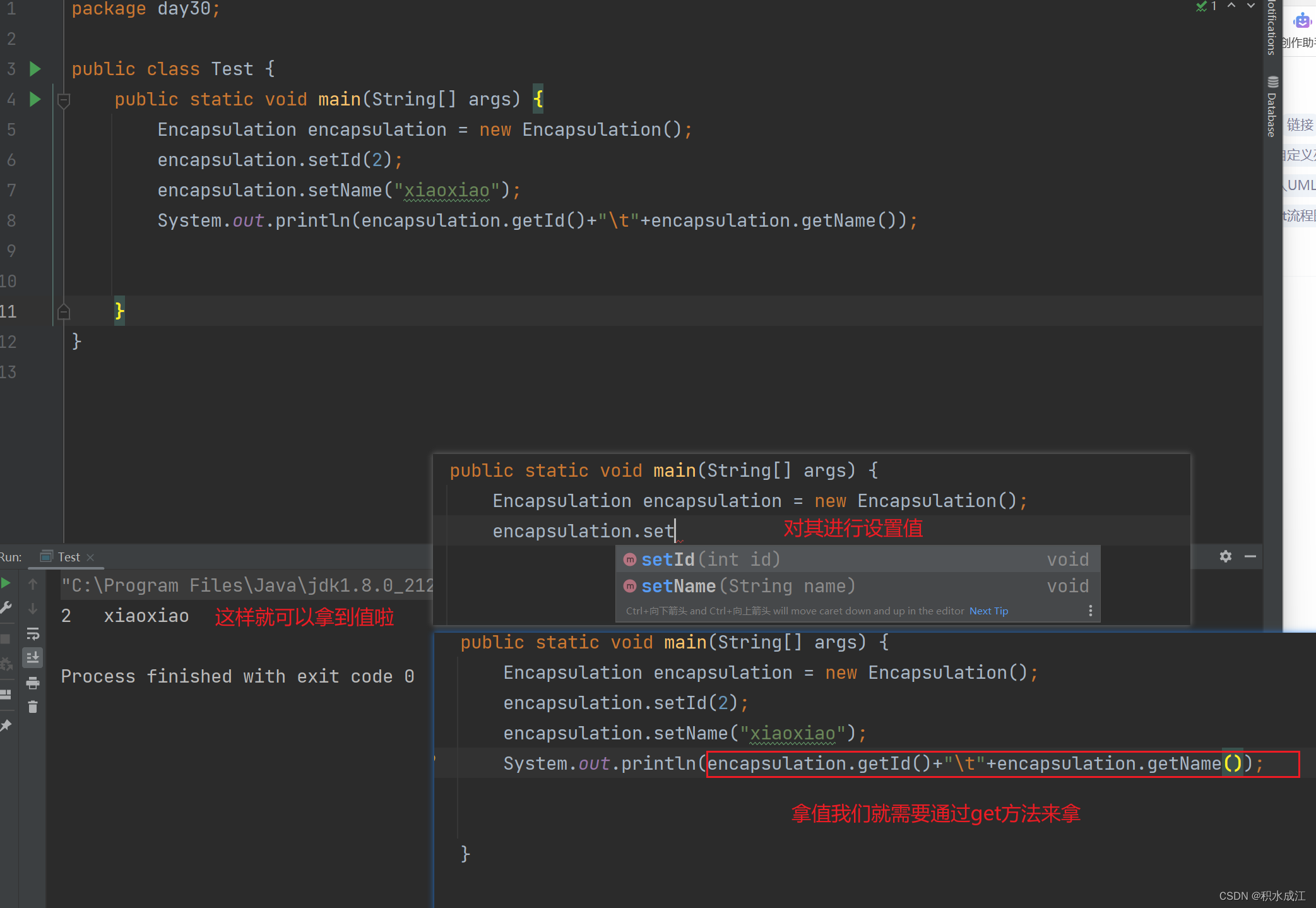Toggle soft-wrap in console
This screenshot has height=908, width=1316.
click(x=33, y=633)
